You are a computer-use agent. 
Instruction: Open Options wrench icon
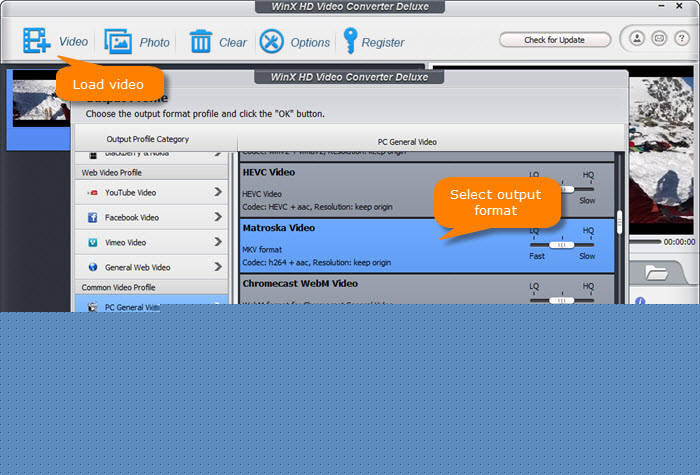[271, 42]
